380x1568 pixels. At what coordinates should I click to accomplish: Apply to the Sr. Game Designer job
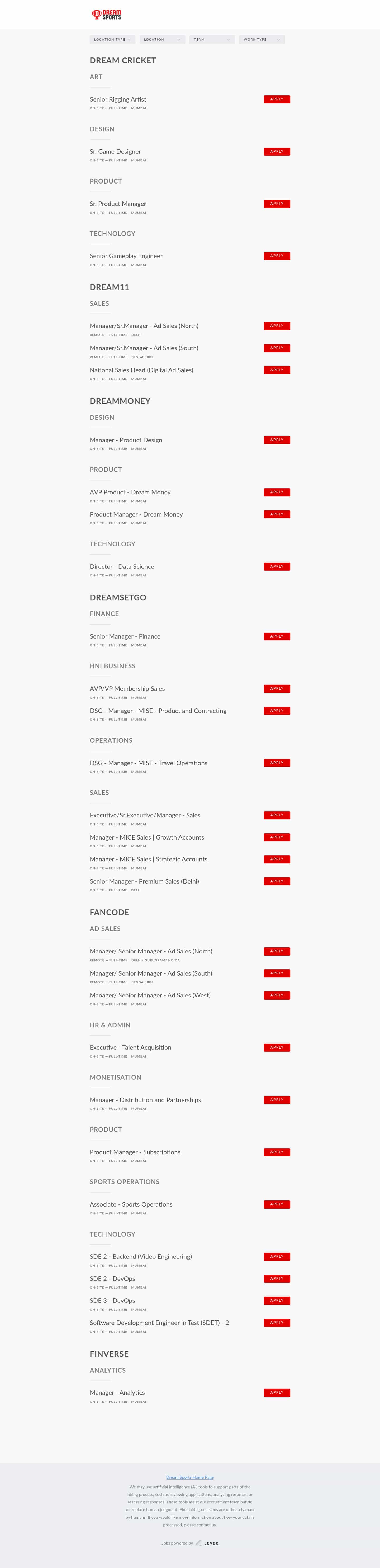pos(277,152)
